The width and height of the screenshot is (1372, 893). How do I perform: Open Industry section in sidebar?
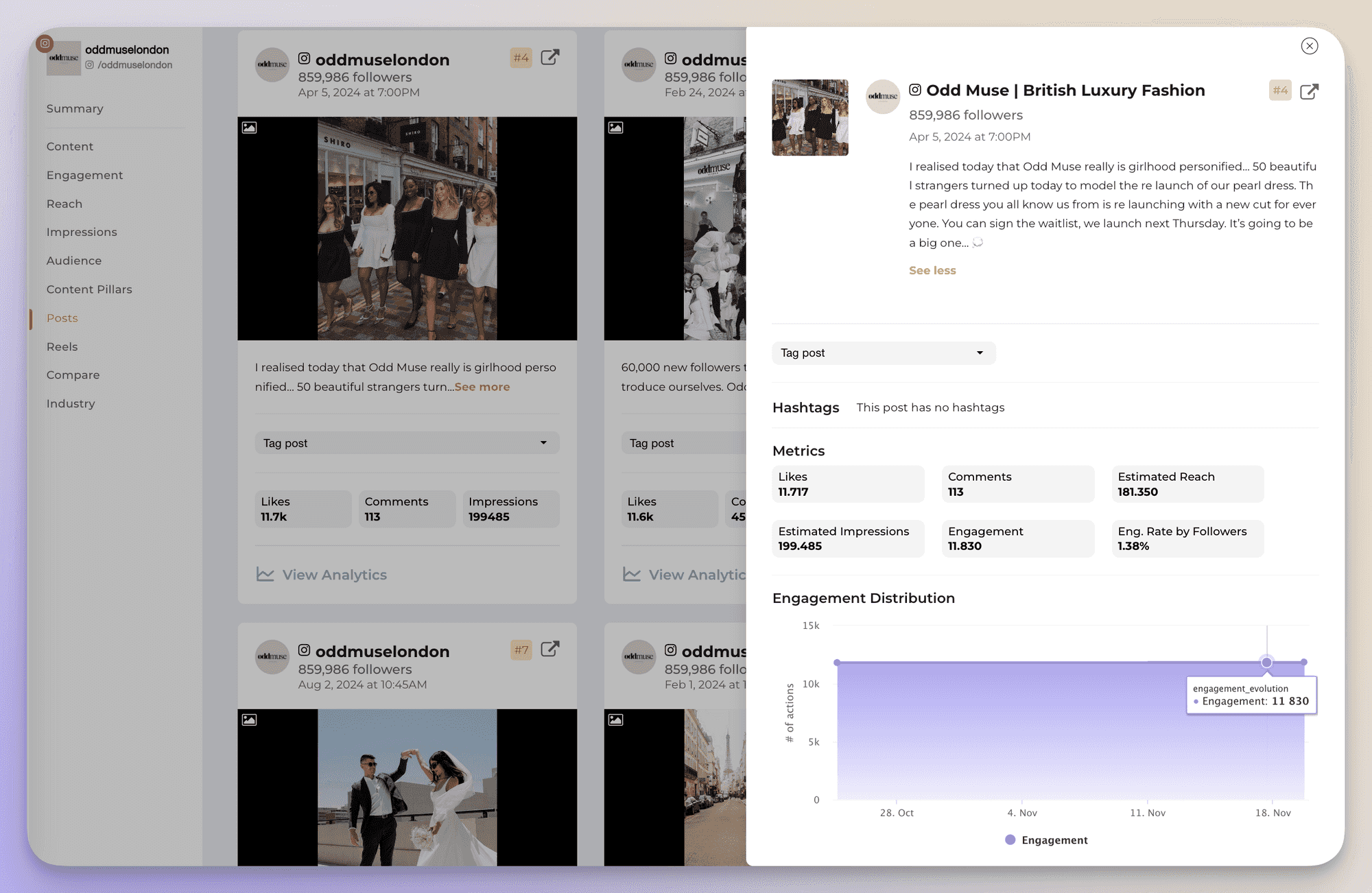pyautogui.click(x=71, y=403)
